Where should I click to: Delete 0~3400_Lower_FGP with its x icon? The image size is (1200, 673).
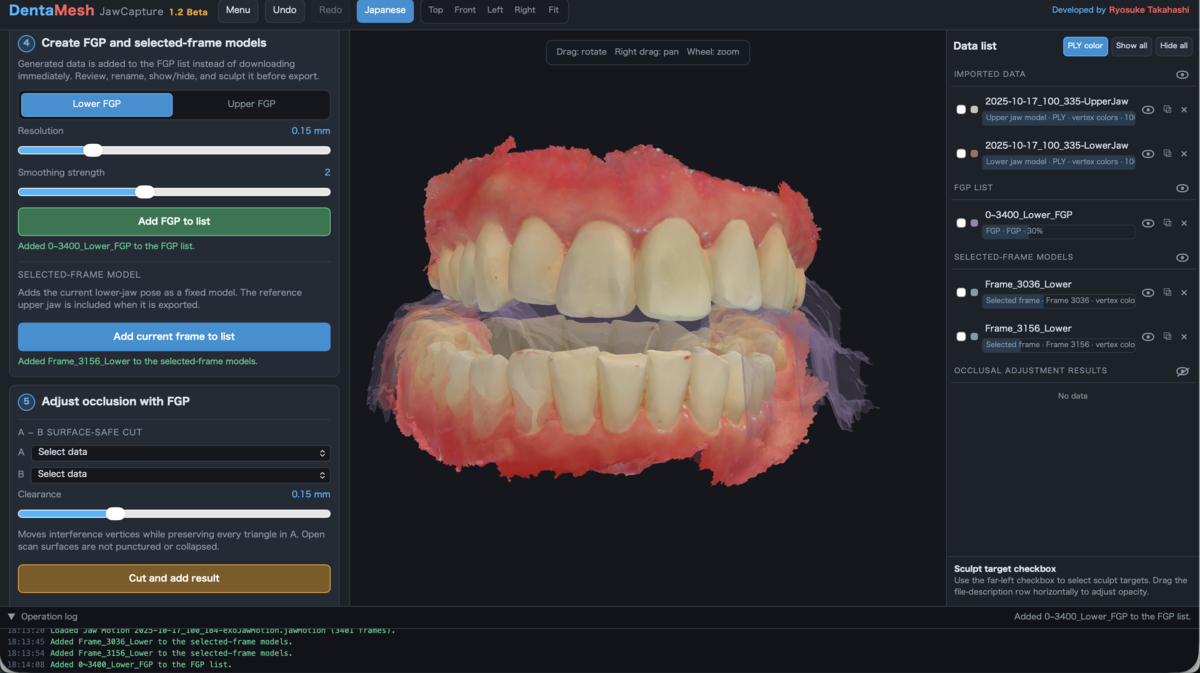click(x=1184, y=223)
